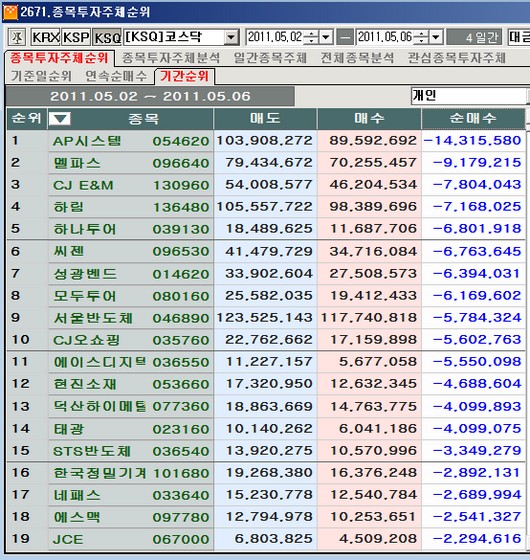The height and width of the screenshot is (560, 530).
Task: Click stock code 054620
Action: 181,141
